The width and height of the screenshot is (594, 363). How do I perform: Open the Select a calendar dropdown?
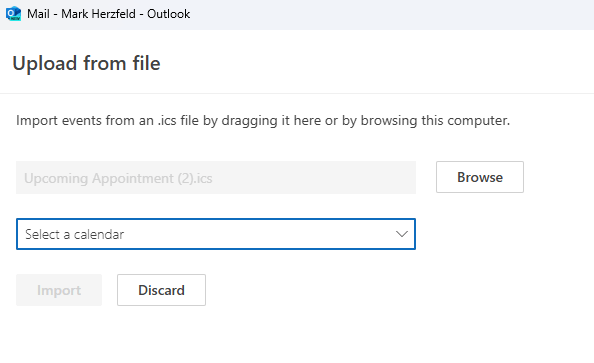click(x=216, y=234)
